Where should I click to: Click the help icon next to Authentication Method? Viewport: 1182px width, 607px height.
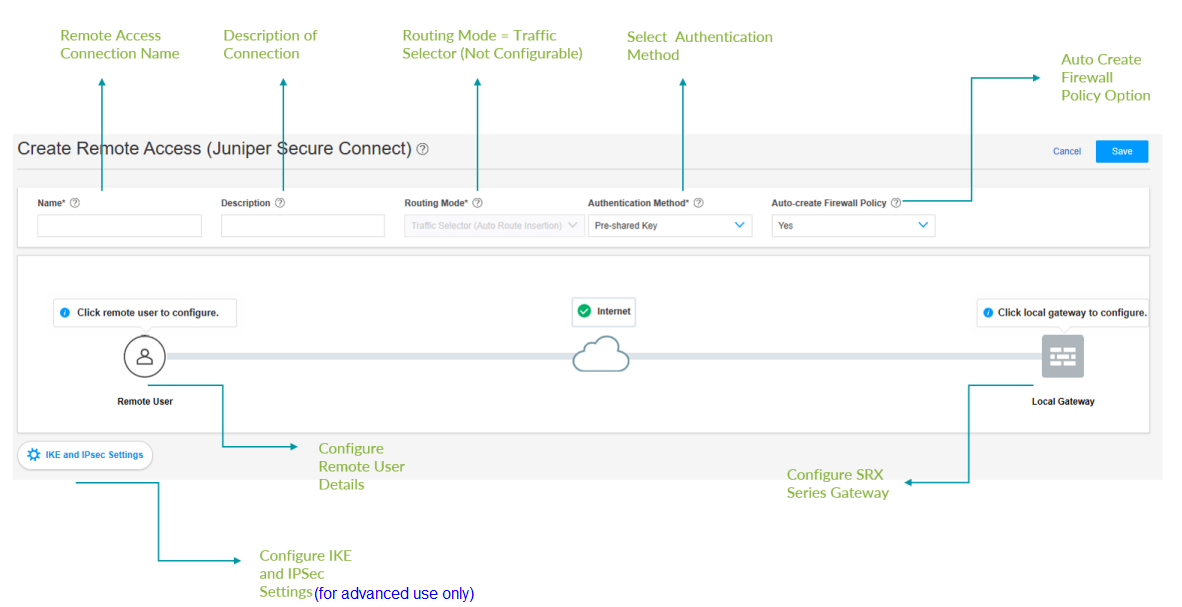(699, 203)
